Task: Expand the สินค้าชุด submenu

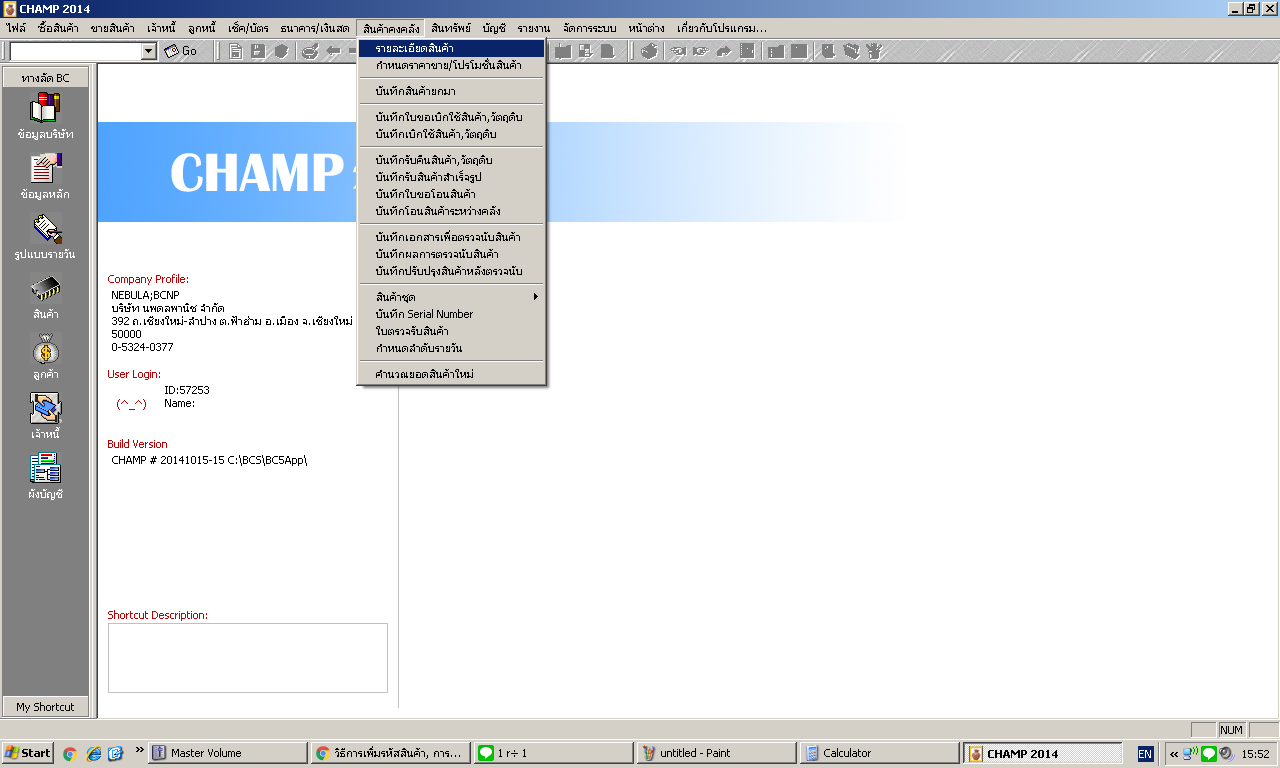Action: click(452, 297)
